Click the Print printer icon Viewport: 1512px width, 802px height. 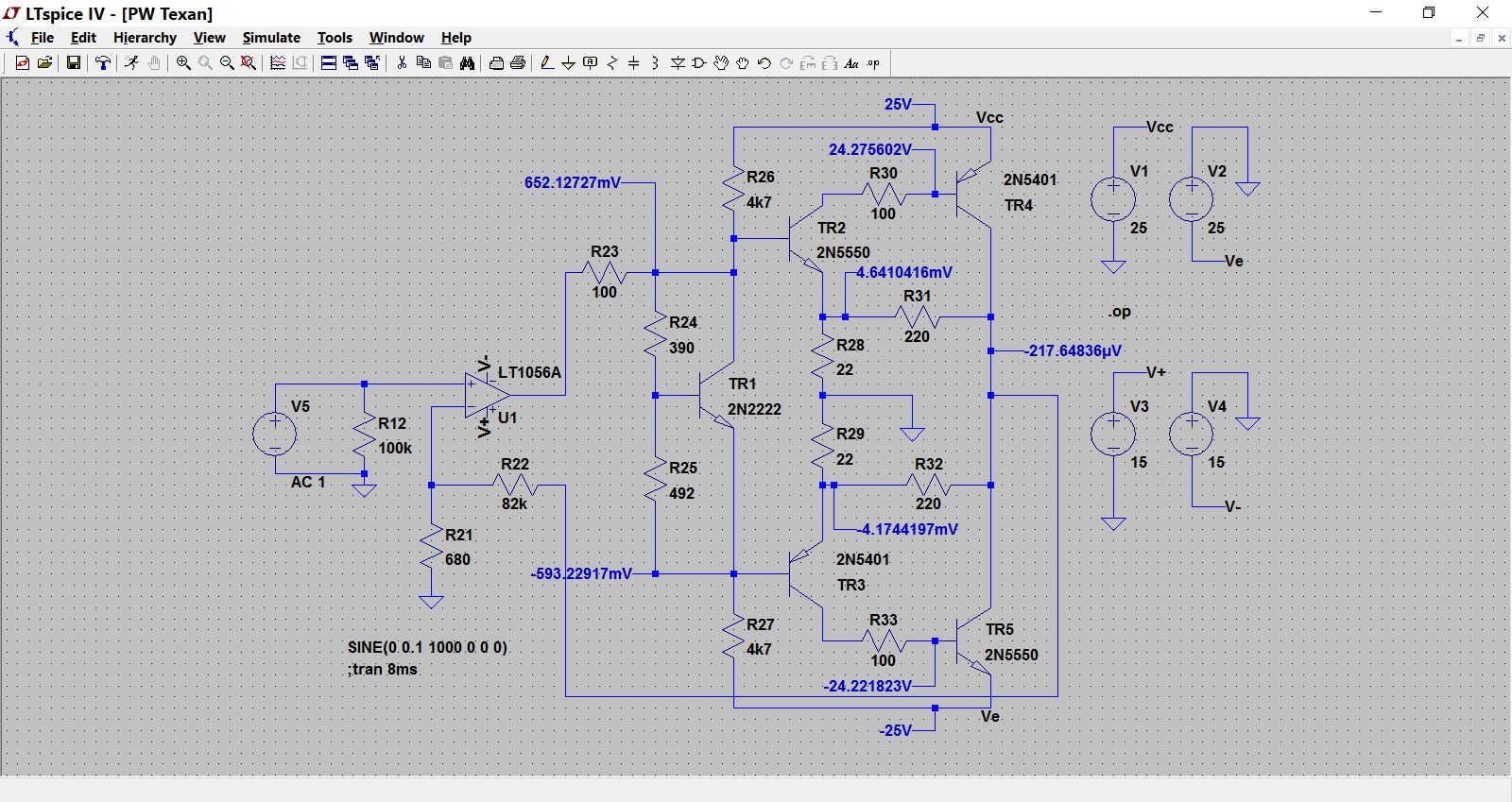518,63
